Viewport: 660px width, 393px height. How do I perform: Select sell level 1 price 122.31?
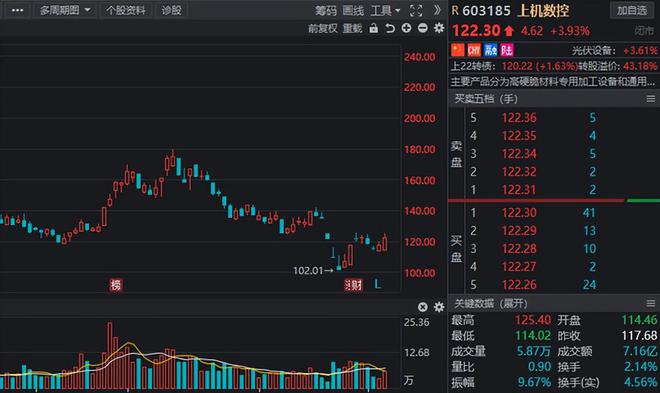[x=519, y=190]
